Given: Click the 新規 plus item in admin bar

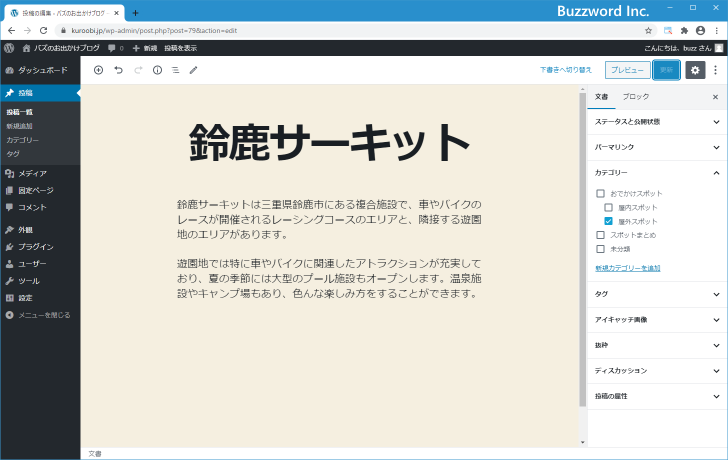Looking at the screenshot, I should (x=145, y=48).
